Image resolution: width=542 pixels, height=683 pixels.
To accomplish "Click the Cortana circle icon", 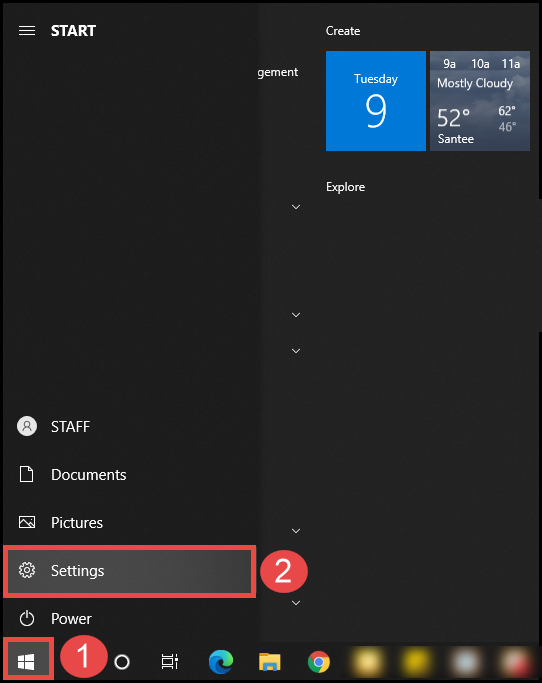I will point(122,662).
